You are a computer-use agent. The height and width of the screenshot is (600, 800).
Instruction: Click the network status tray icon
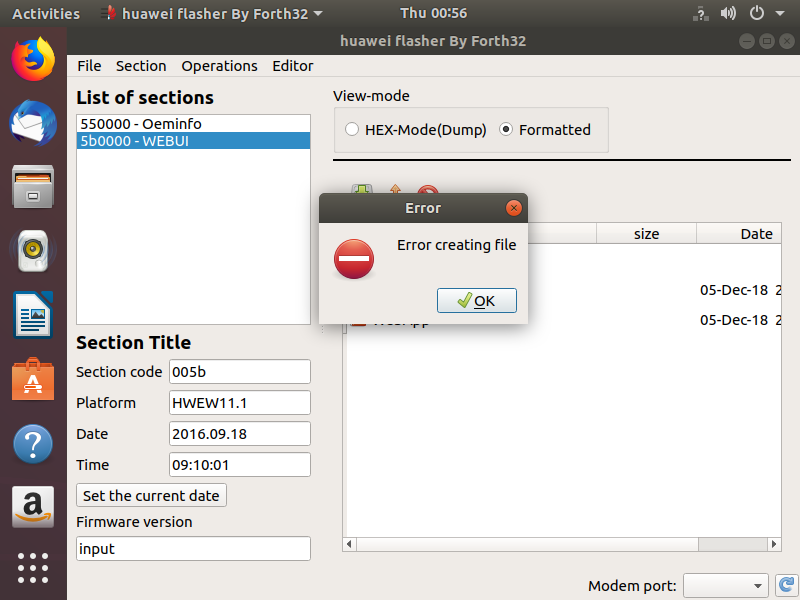point(701,14)
